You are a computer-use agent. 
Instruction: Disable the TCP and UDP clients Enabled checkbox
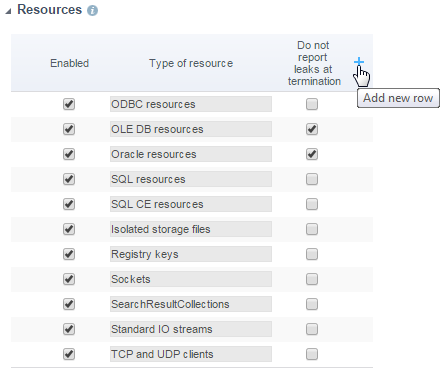tap(69, 354)
